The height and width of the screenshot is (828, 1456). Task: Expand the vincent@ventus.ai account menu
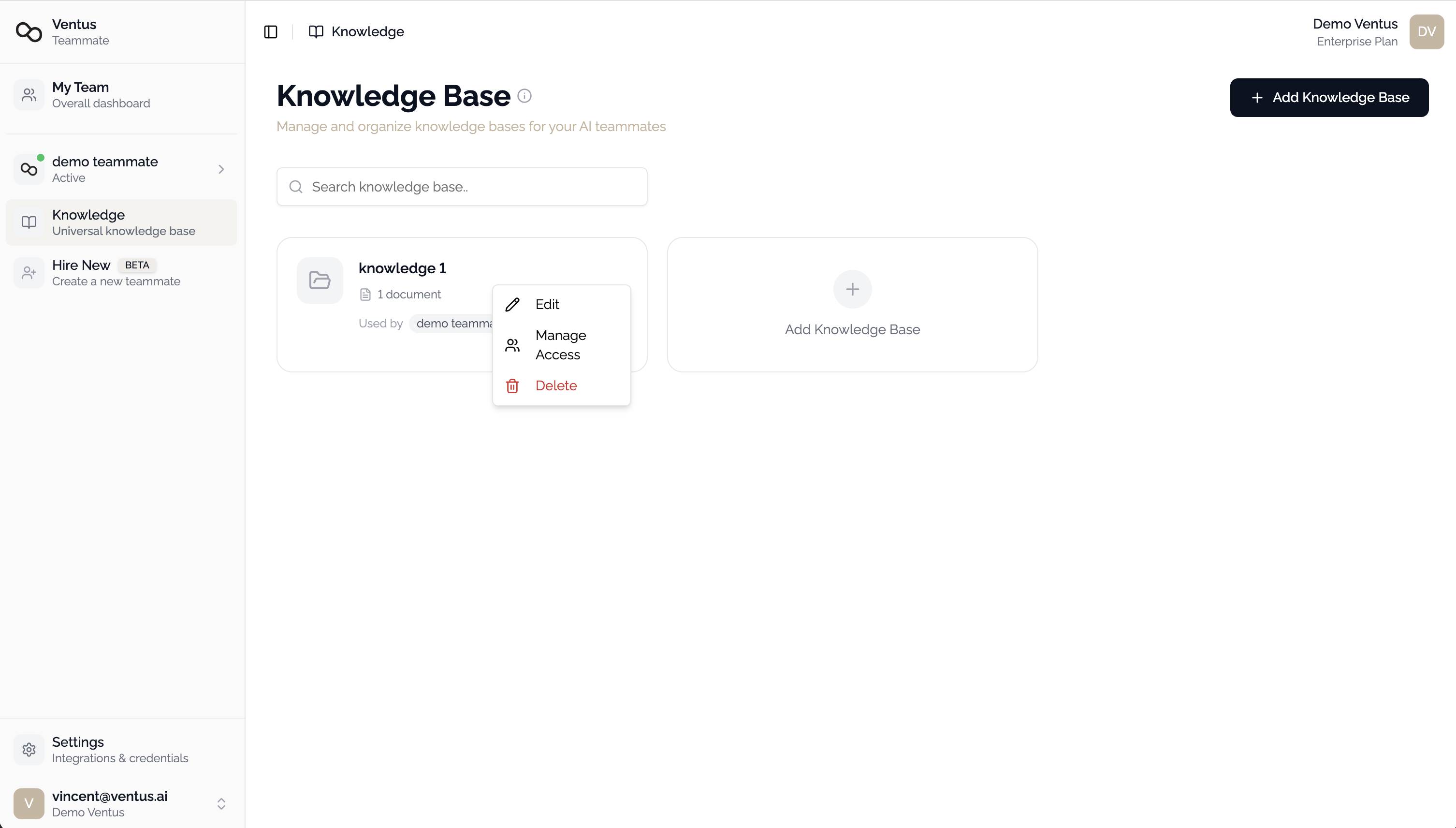pos(221,803)
